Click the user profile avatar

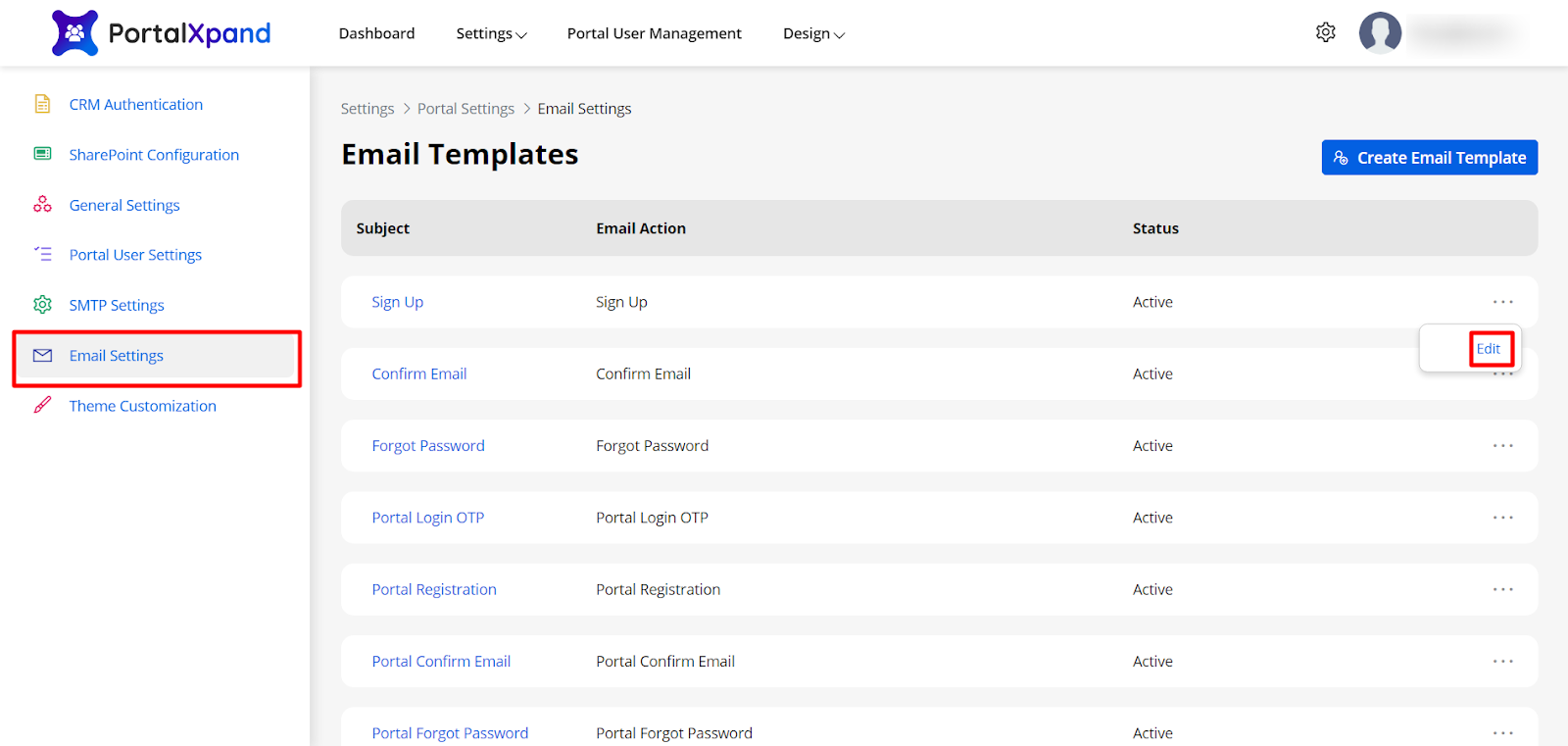(x=1380, y=33)
